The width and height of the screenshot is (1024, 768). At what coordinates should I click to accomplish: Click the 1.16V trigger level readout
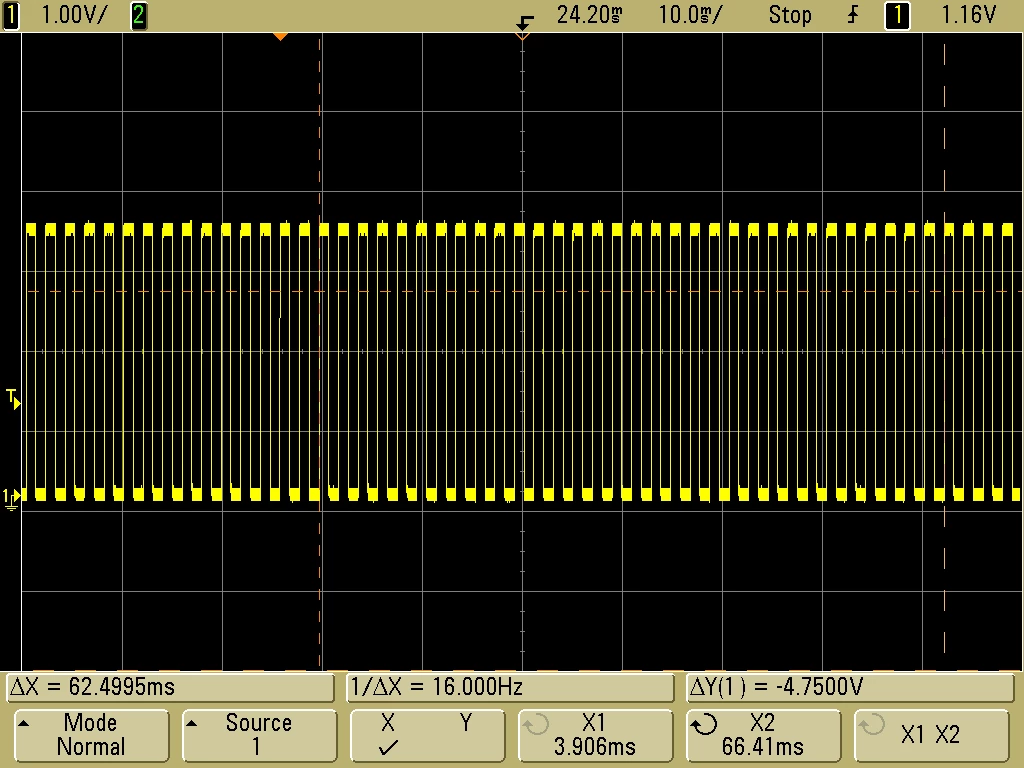click(968, 15)
